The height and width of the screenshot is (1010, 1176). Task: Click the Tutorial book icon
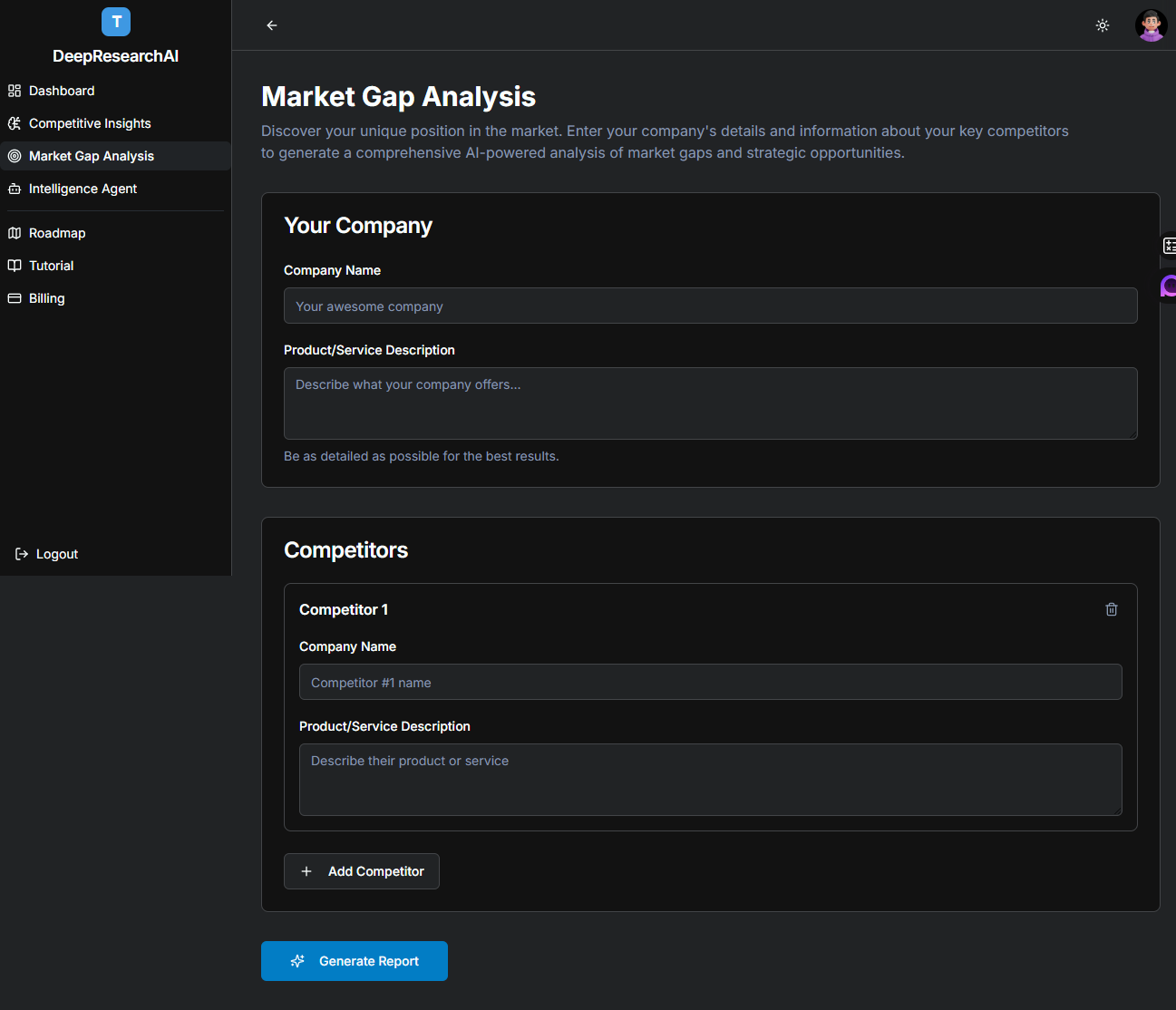14,265
